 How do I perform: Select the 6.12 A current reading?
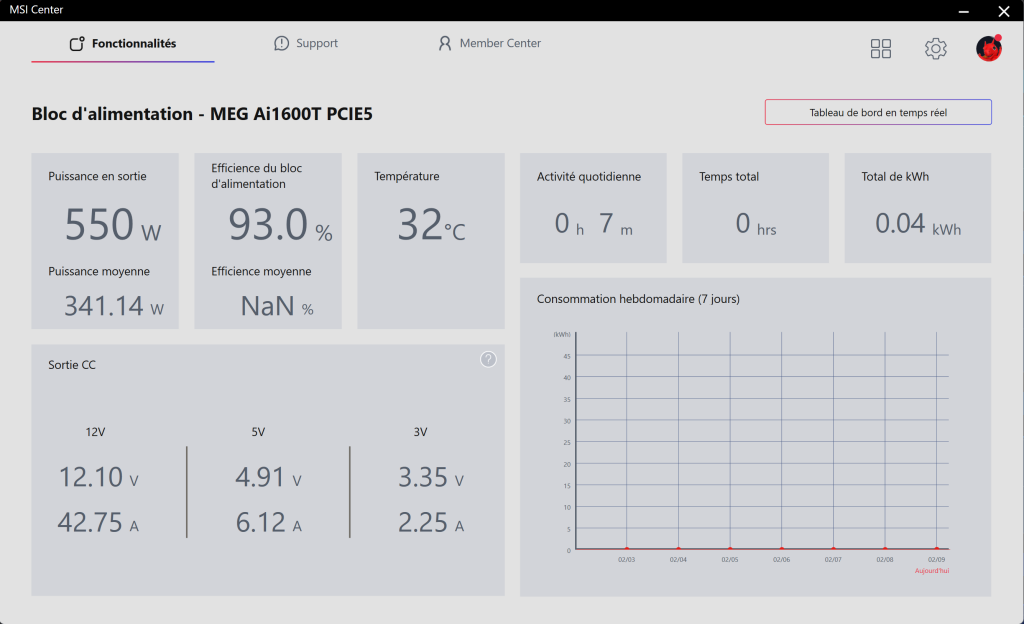tap(268, 522)
